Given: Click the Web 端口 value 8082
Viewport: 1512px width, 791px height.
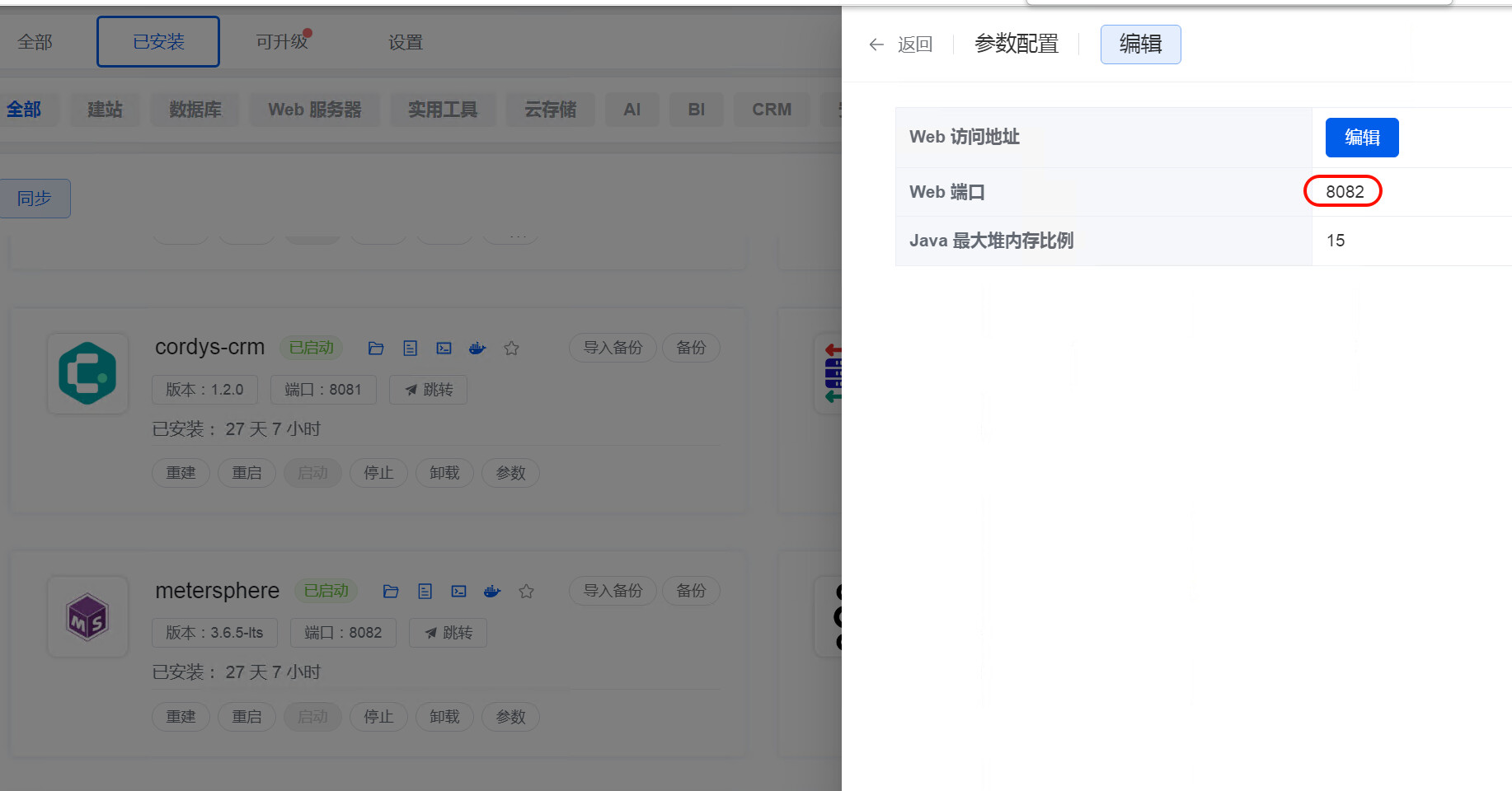Looking at the screenshot, I should click(1344, 192).
